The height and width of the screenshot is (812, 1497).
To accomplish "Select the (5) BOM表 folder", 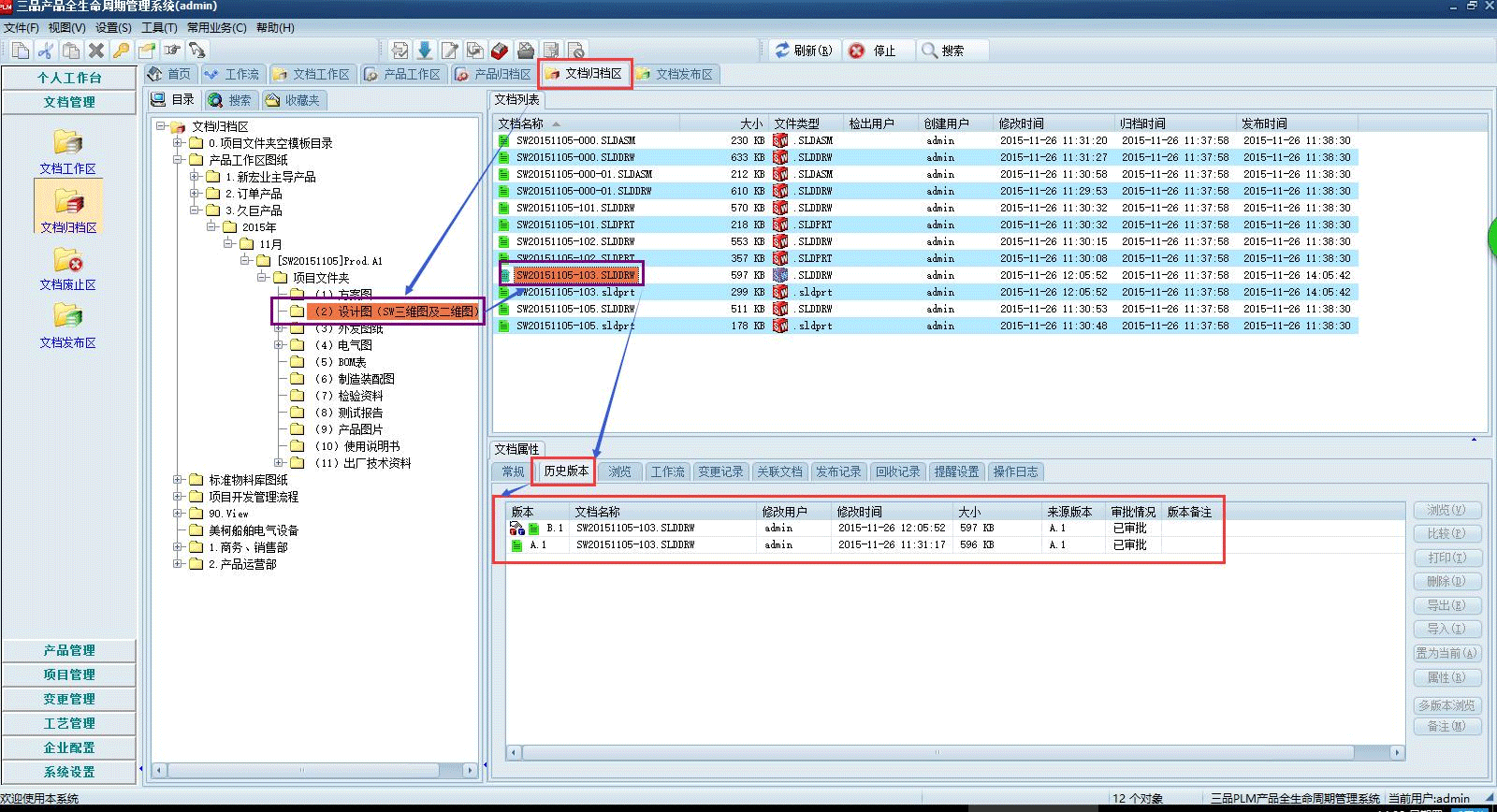I will [x=352, y=362].
